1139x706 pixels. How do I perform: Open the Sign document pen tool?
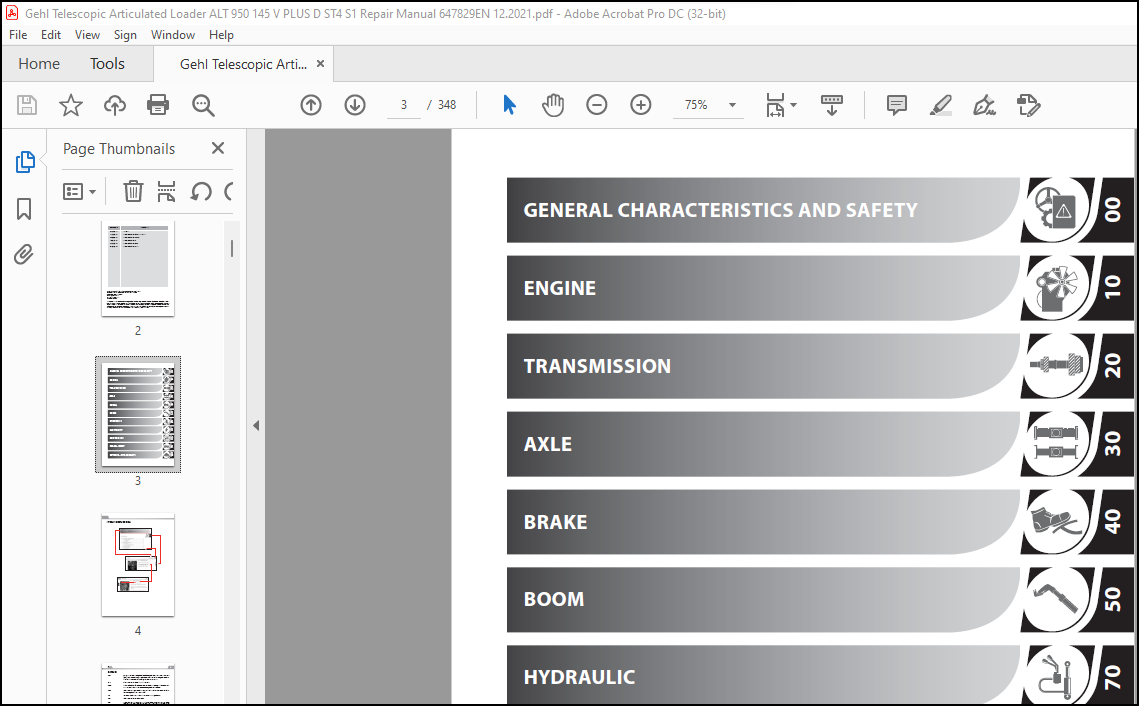coord(984,105)
